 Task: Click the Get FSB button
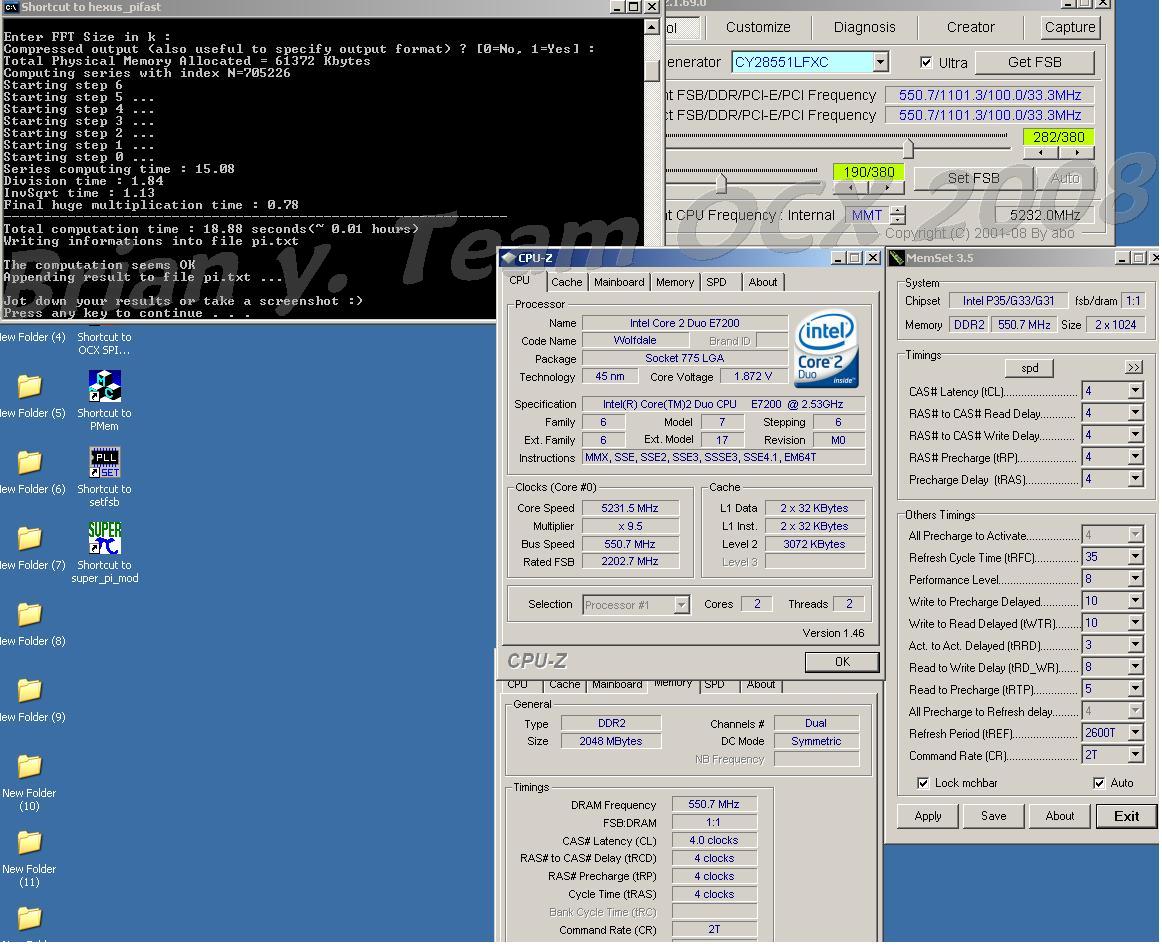pos(1035,62)
